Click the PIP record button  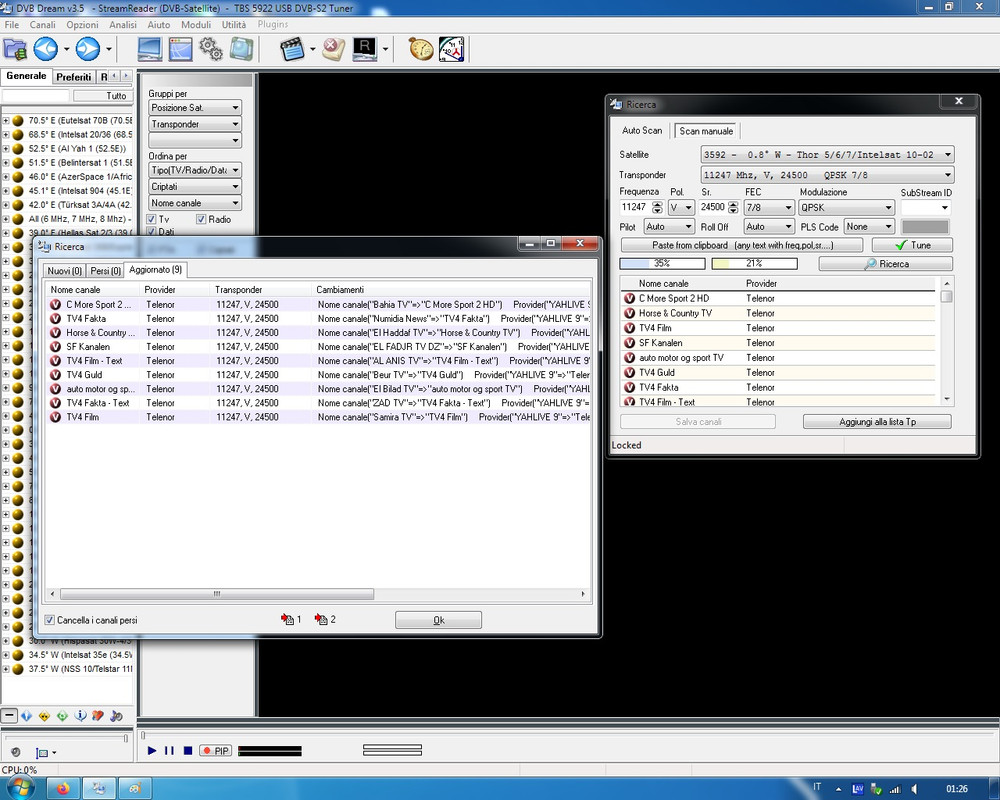coord(216,751)
